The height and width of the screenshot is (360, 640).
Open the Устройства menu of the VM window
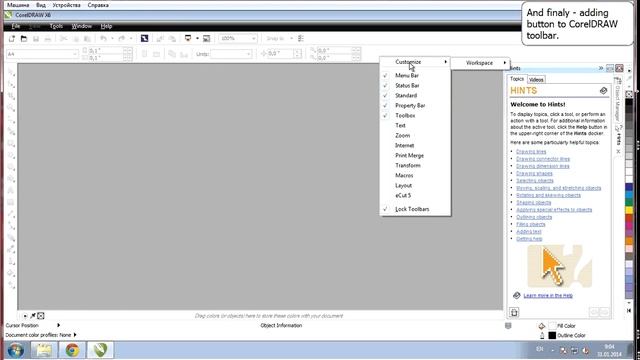(x=67, y=5)
